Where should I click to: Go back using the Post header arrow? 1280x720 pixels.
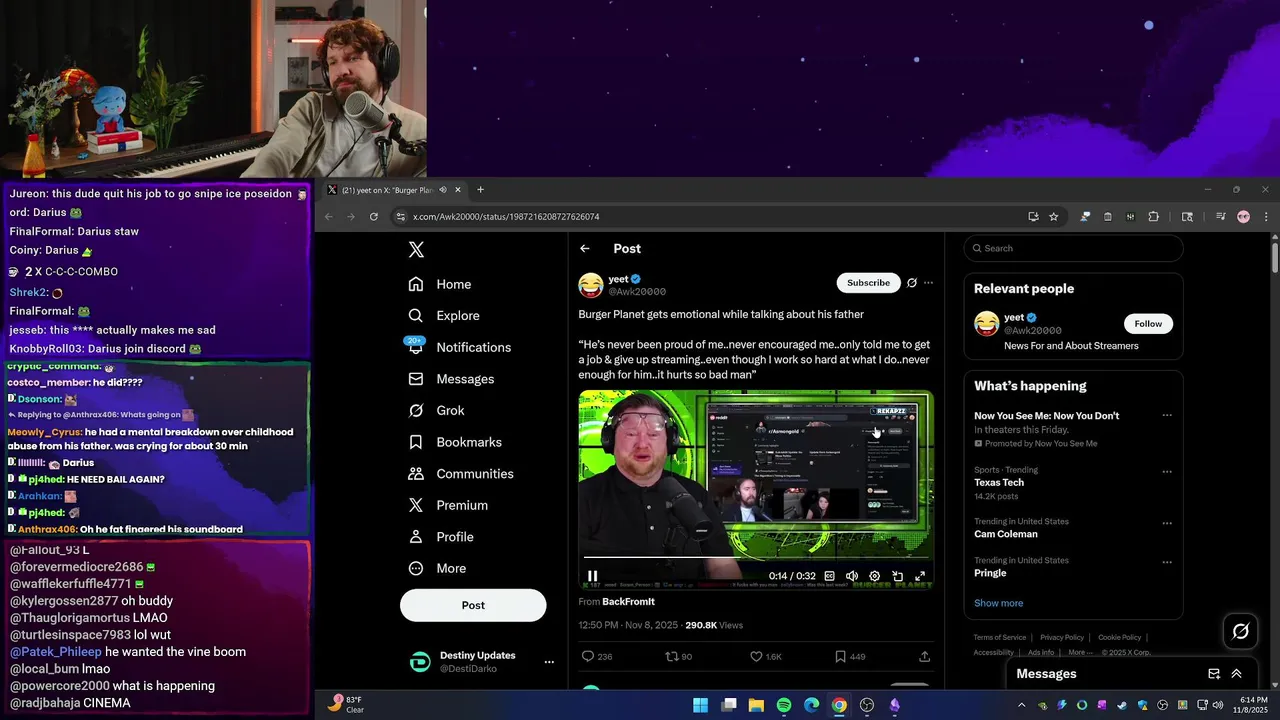tap(585, 249)
